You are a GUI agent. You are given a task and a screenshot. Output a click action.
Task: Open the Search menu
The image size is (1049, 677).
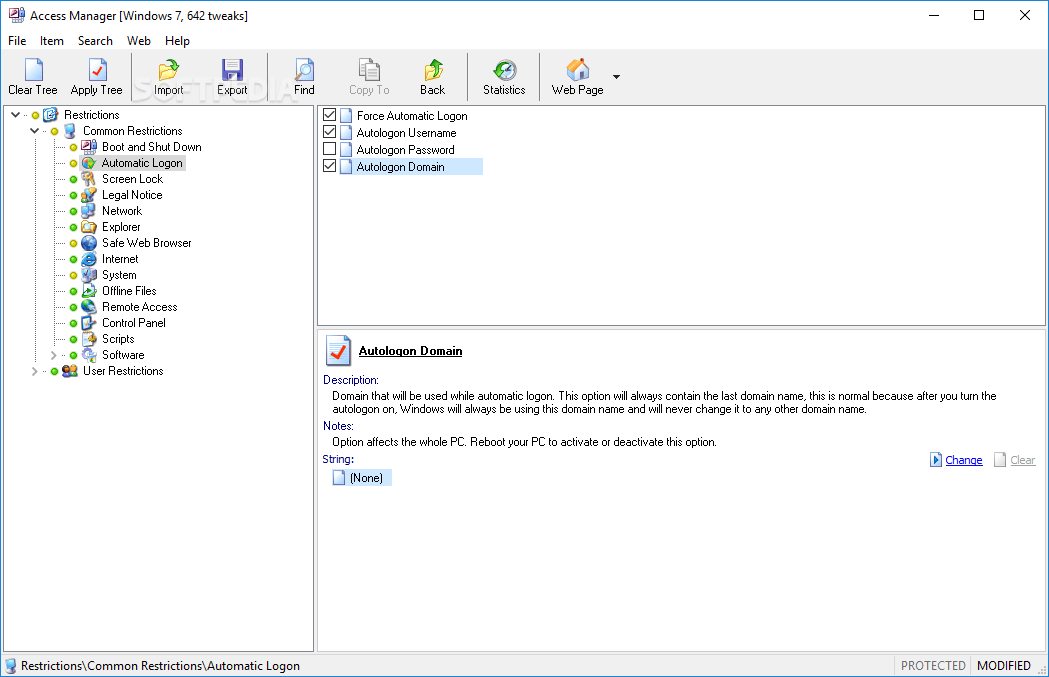(x=95, y=41)
